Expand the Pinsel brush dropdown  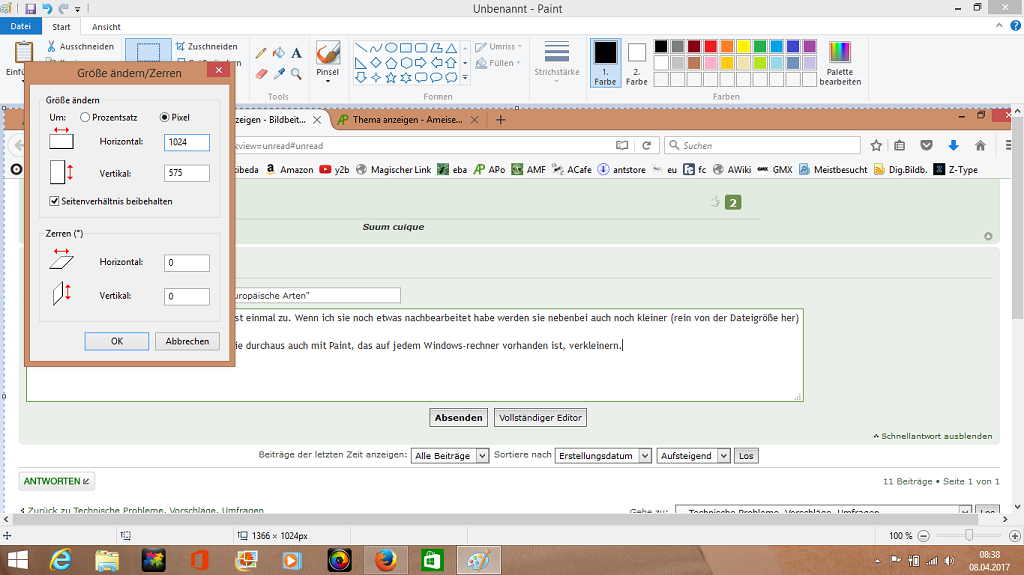327,81
